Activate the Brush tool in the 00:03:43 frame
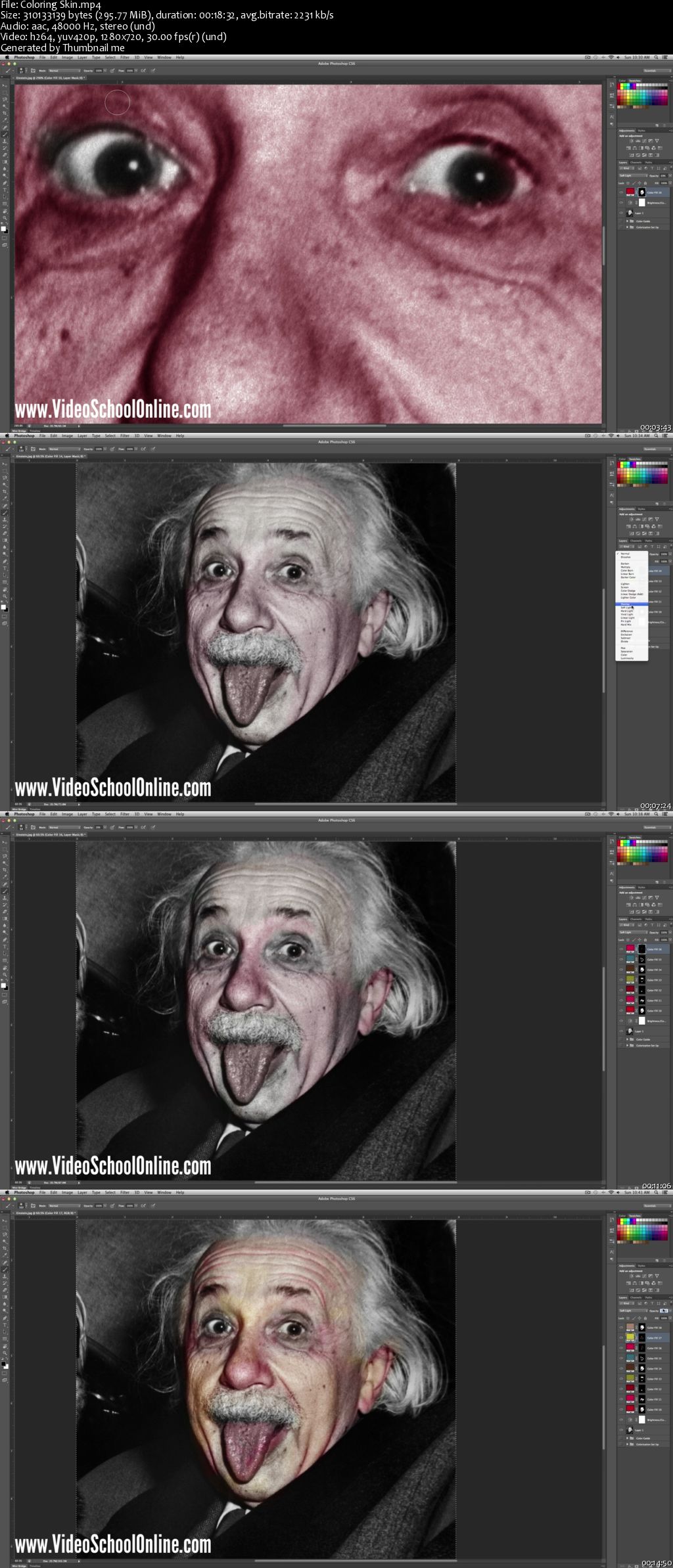 pos(5,134)
